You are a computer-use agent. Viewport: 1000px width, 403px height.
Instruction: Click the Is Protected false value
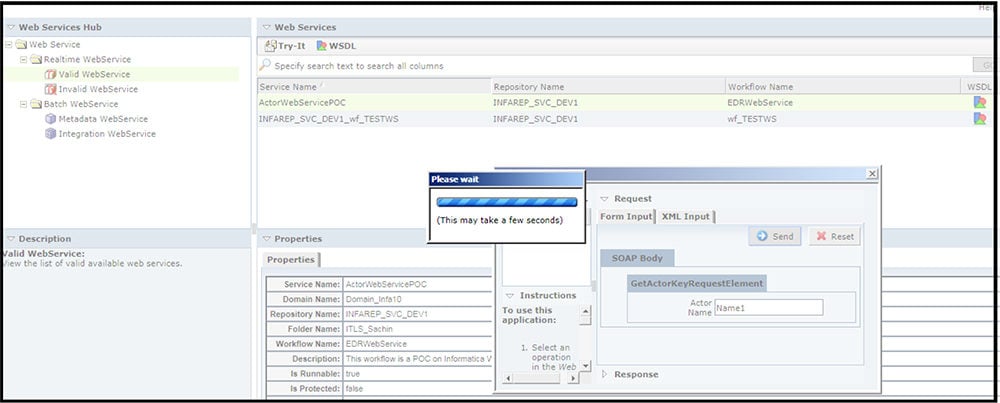(354, 388)
